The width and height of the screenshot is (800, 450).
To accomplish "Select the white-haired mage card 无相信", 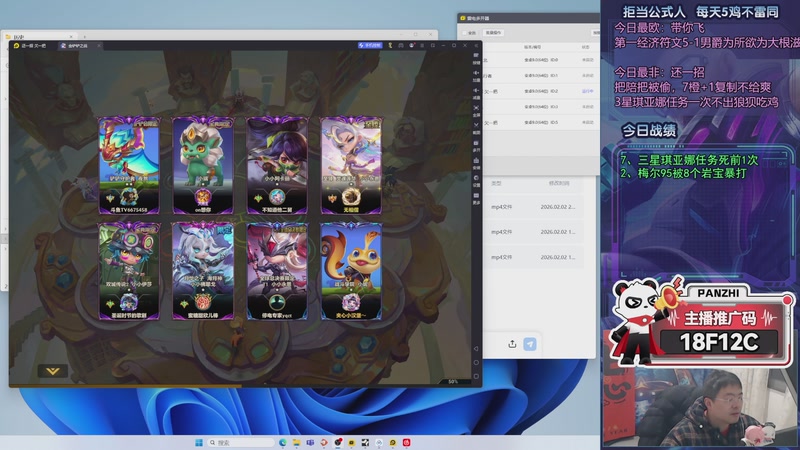I will coord(351,165).
